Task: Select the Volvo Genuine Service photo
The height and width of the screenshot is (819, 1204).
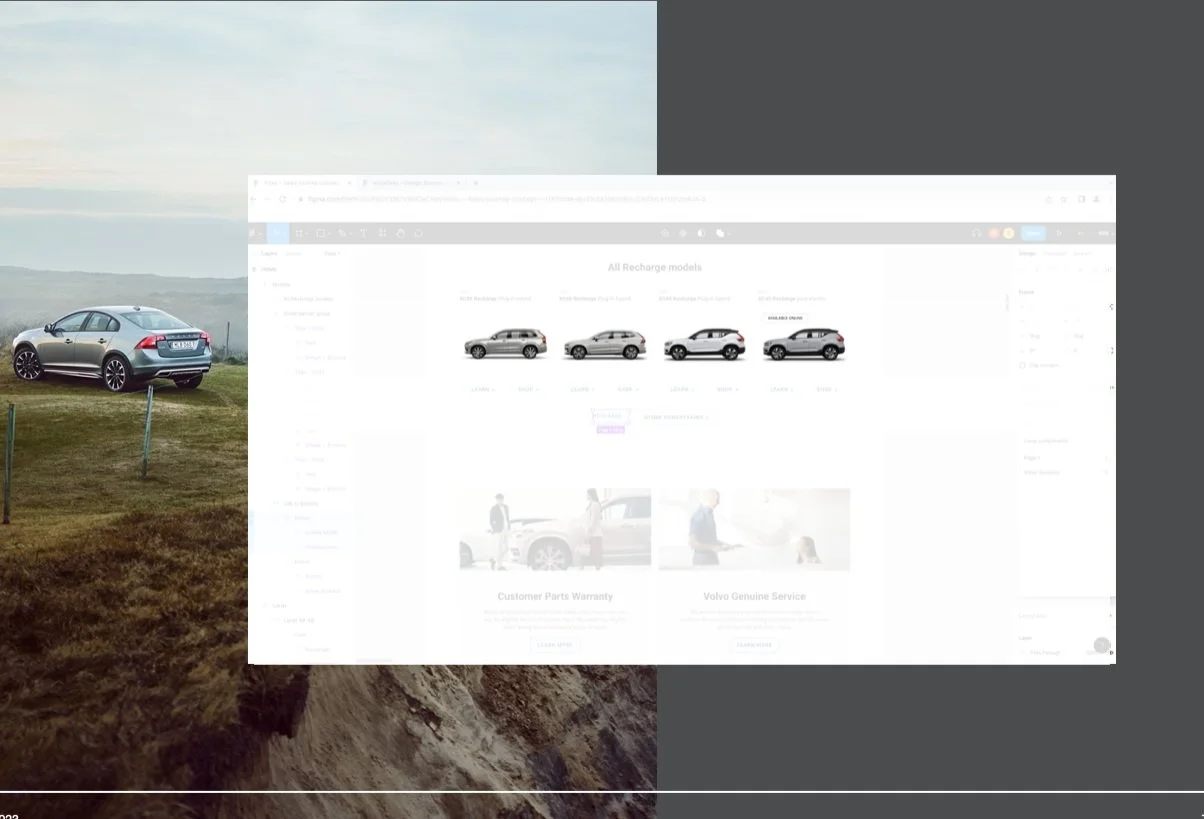Action: (x=754, y=529)
